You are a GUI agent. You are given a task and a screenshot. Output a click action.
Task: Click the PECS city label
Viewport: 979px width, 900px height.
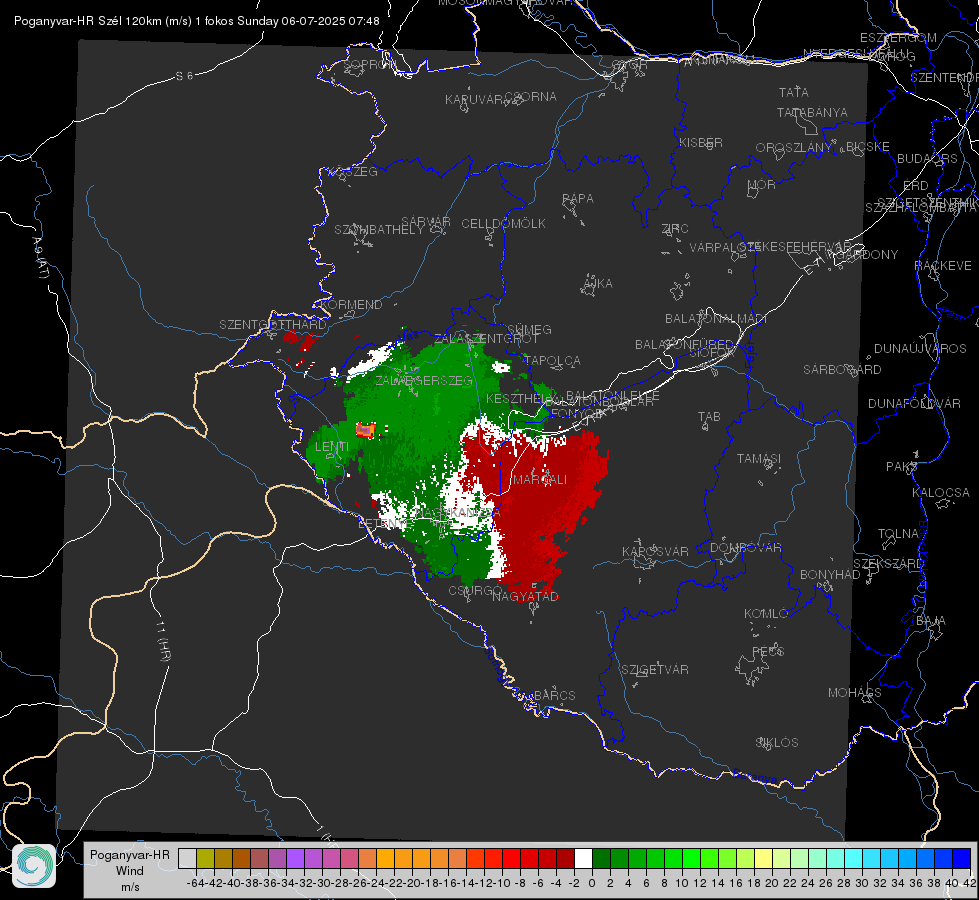click(x=767, y=651)
